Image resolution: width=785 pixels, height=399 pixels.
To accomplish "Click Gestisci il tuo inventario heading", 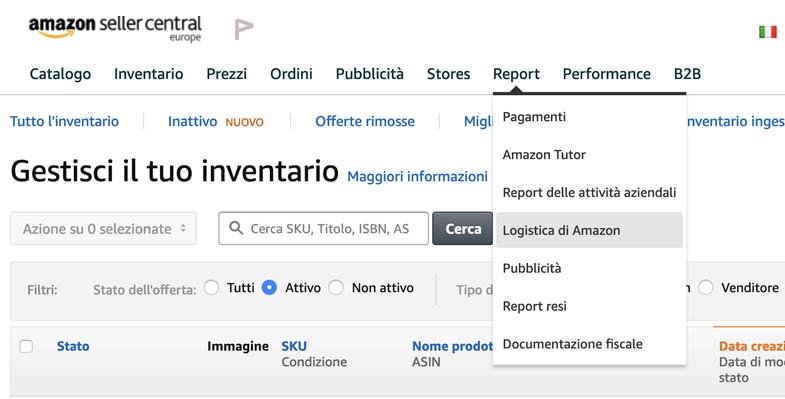I will [175, 171].
